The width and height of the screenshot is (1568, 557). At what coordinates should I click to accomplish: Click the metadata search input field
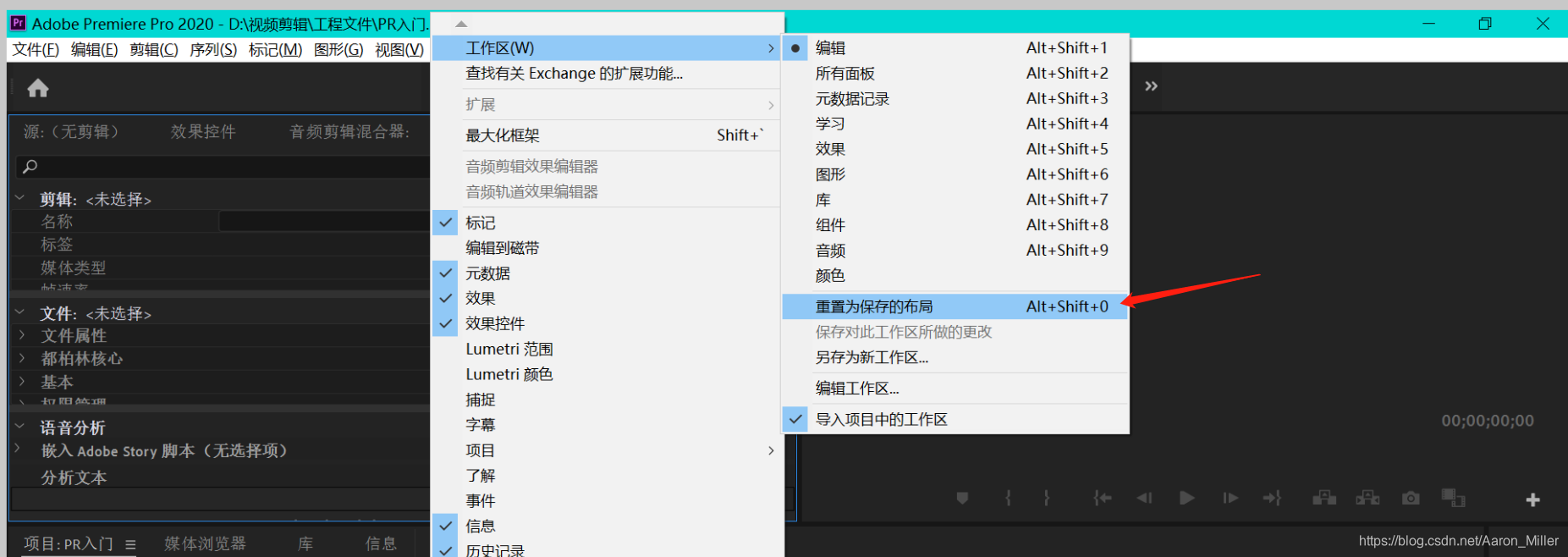click(x=223, y=167)
